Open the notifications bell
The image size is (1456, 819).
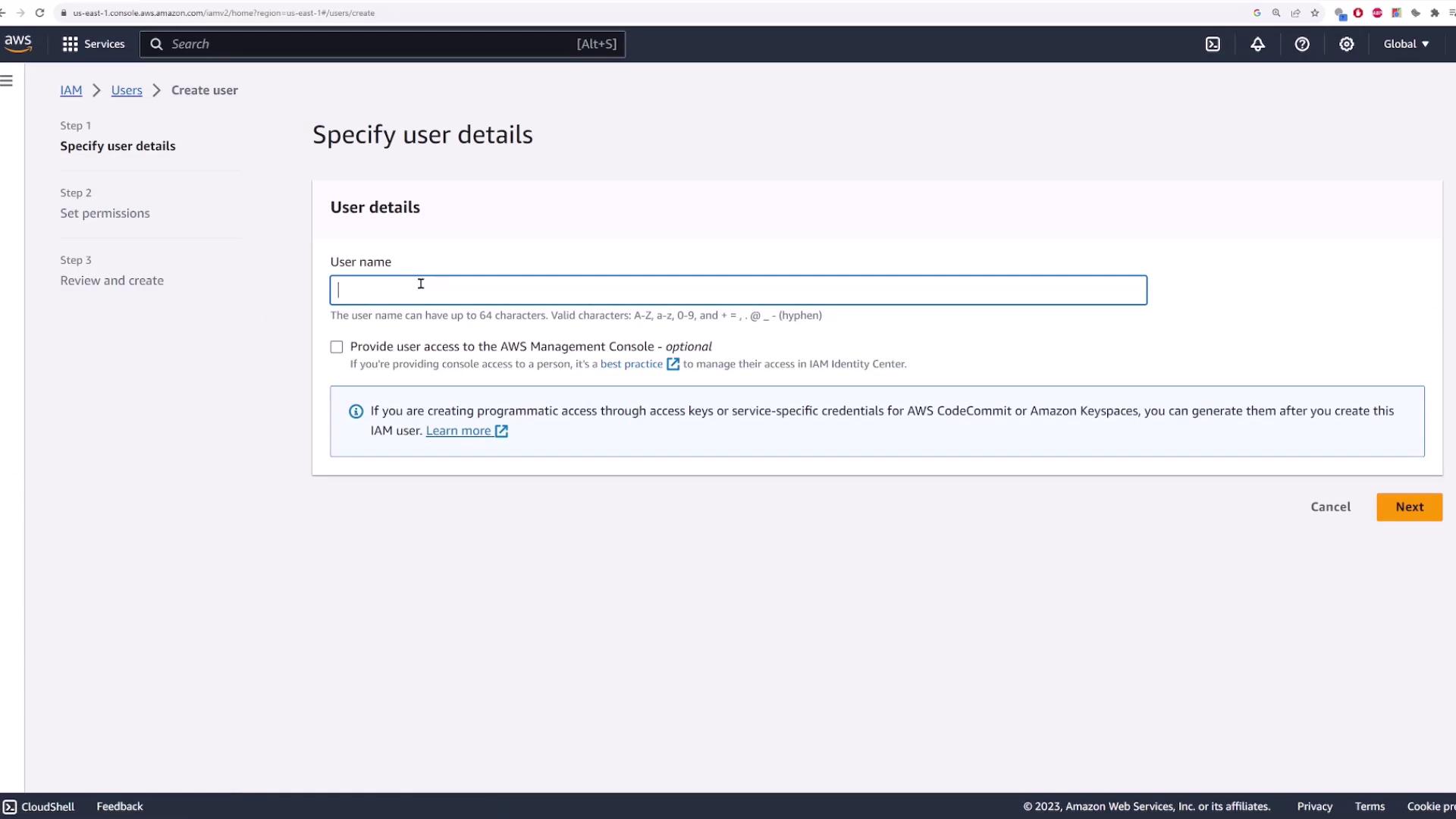click(x=1257, y=44)
